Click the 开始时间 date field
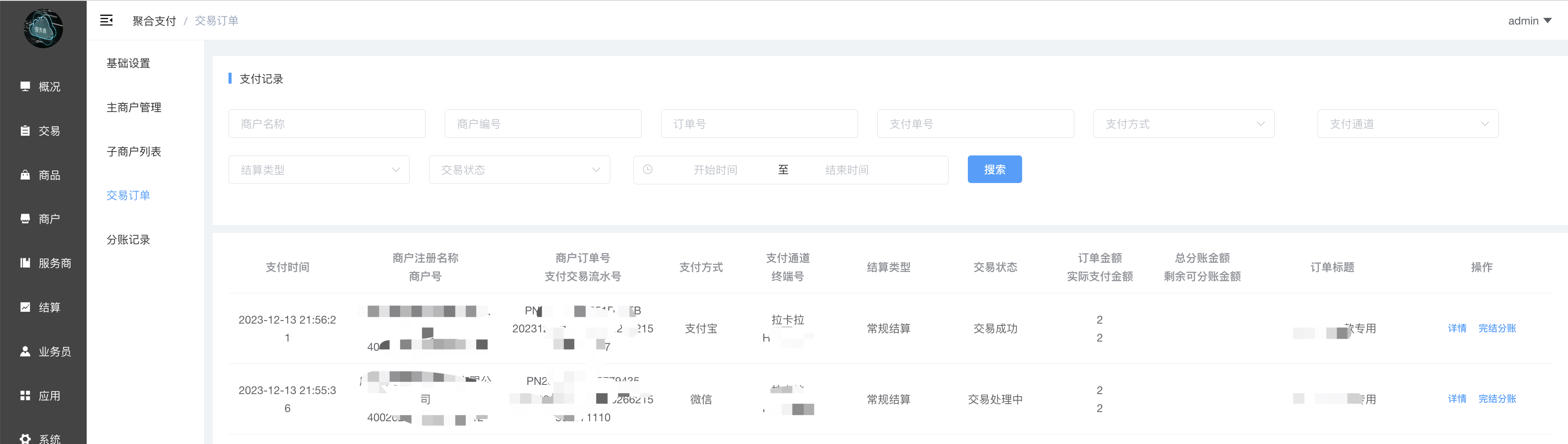This screenshot has height=444, width=1568. [715, 170]
